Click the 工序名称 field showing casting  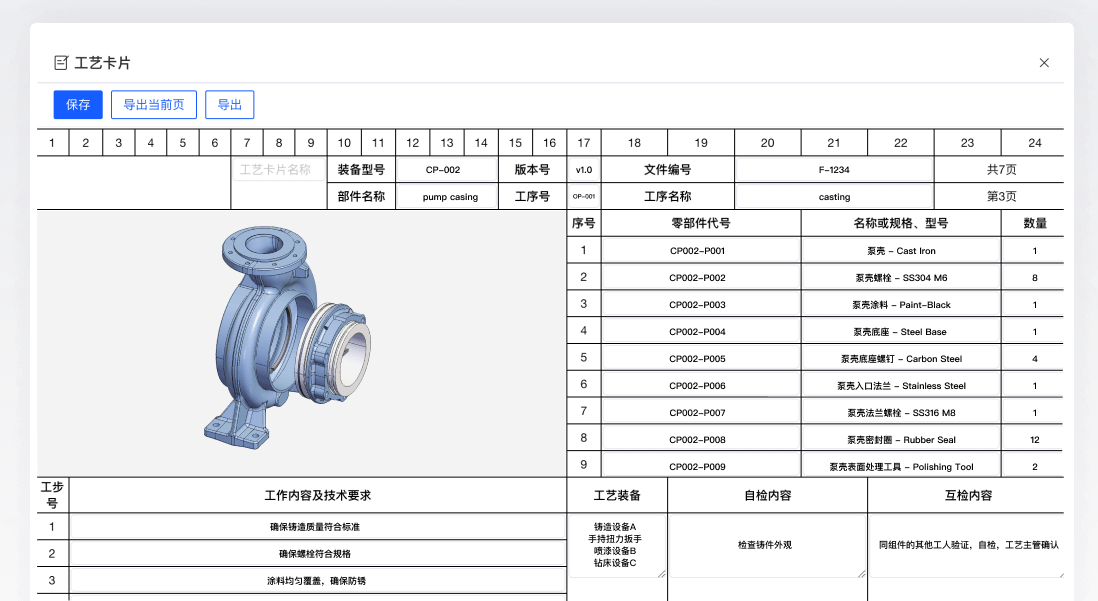click(834, 197)
